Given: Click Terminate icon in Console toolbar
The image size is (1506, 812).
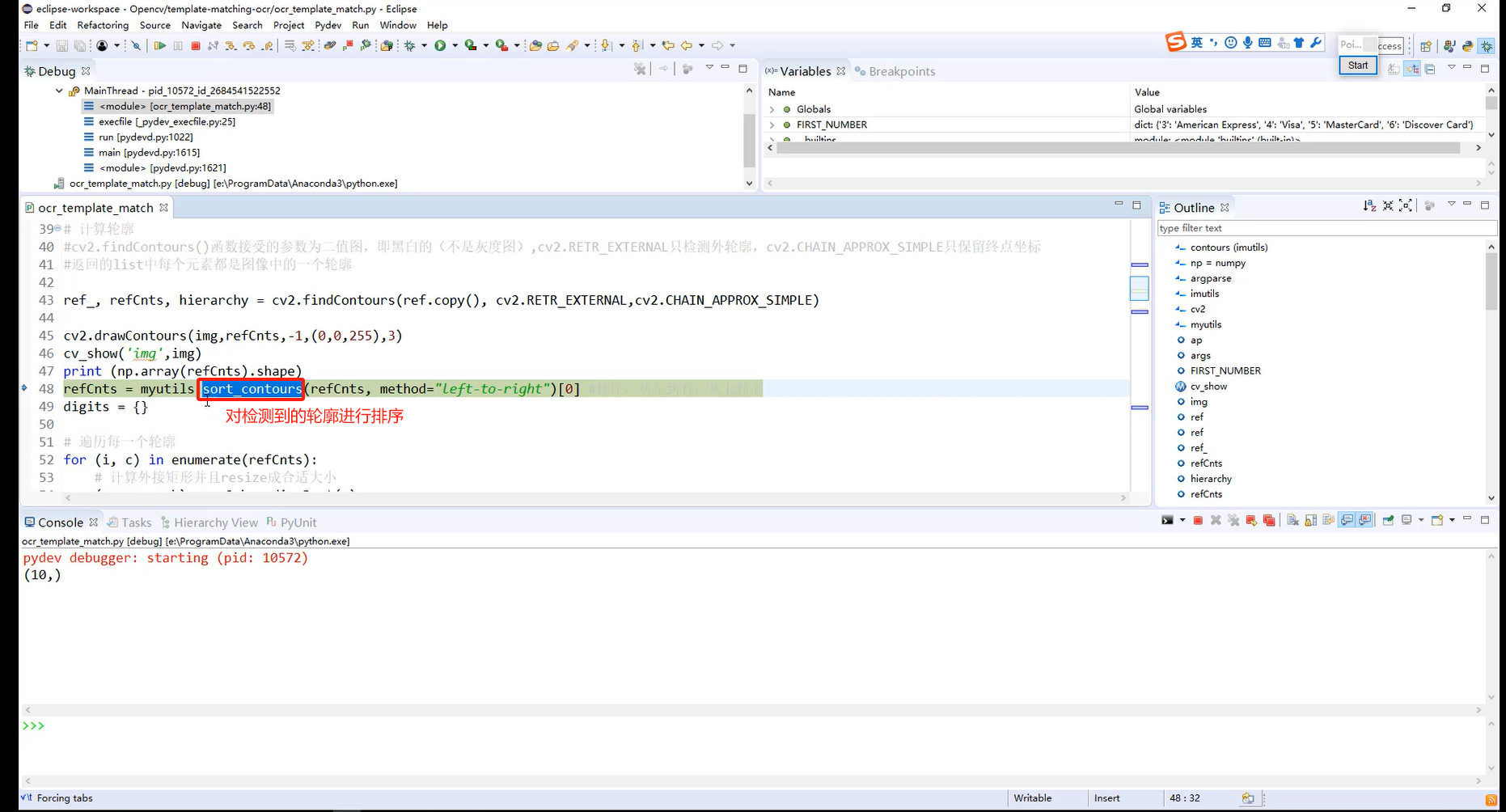Looking at the screenshot, I should [1198, 520].
